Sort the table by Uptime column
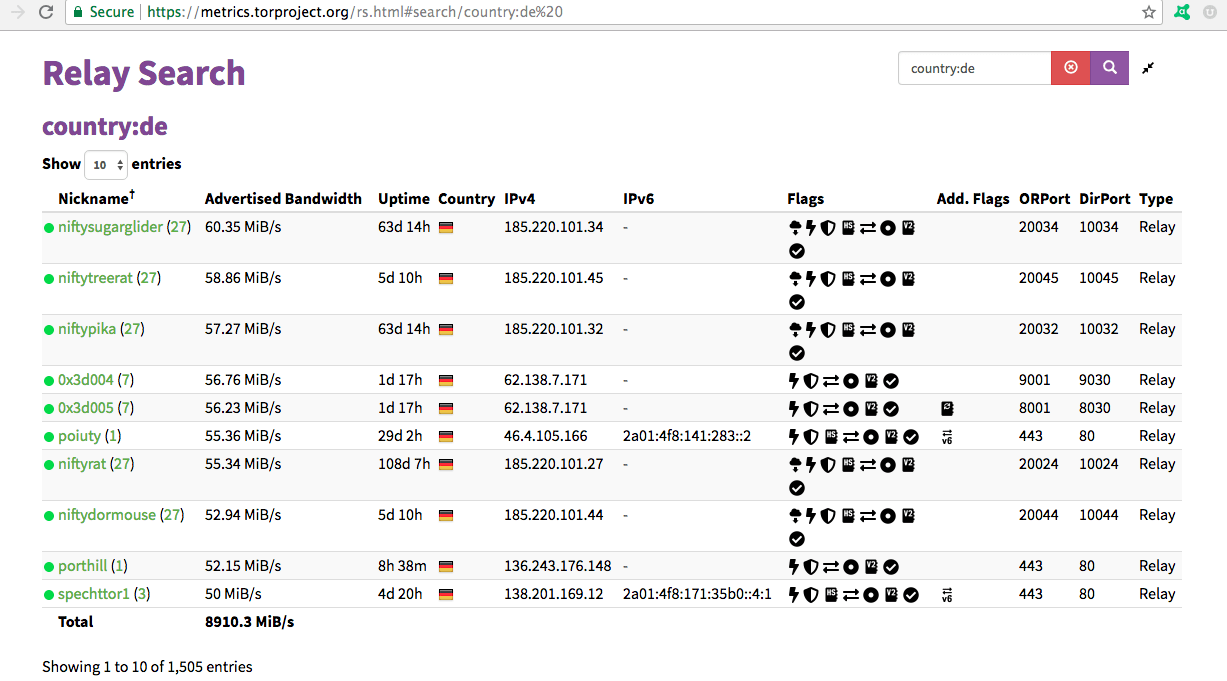The width and height of the screenshot is (1227, 681). click(x=404, y=198)
